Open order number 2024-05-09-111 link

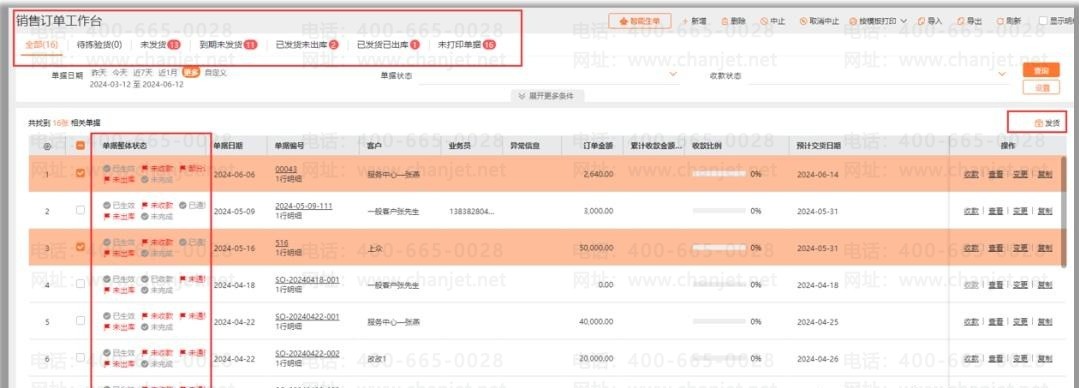[x=303, y=206]
